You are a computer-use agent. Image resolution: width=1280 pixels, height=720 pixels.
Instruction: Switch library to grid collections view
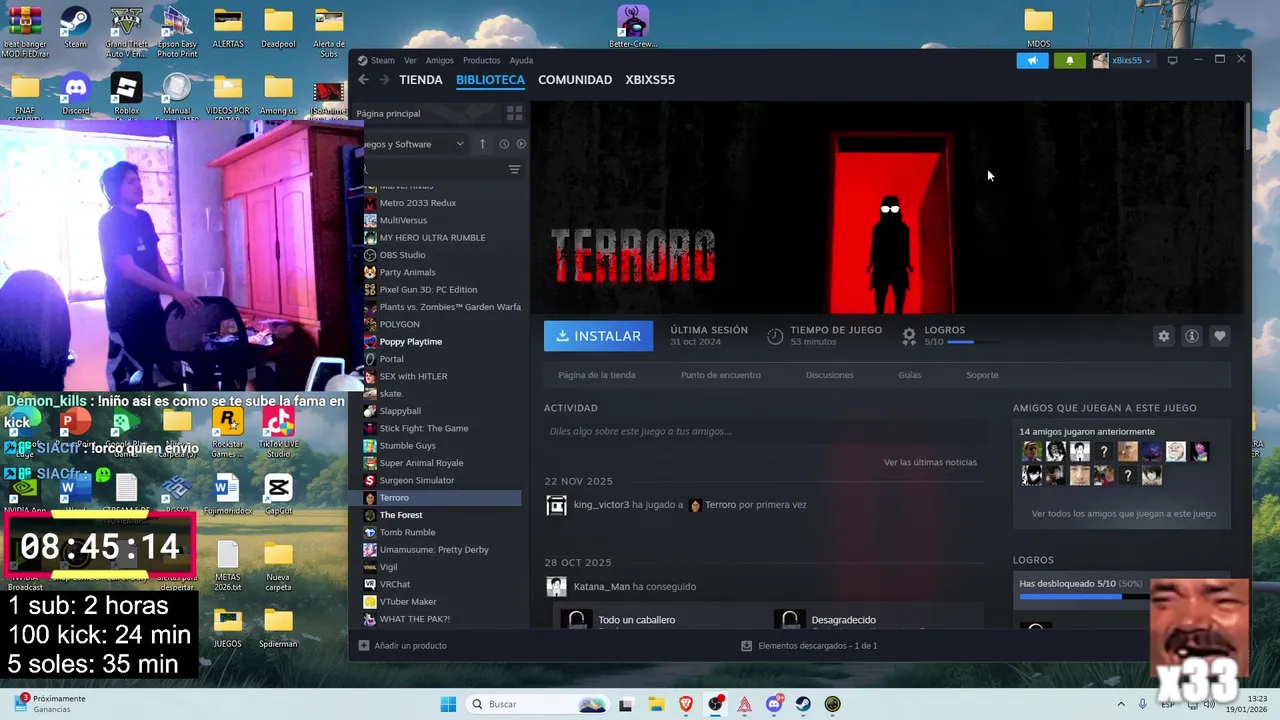[x=514, y=113]
